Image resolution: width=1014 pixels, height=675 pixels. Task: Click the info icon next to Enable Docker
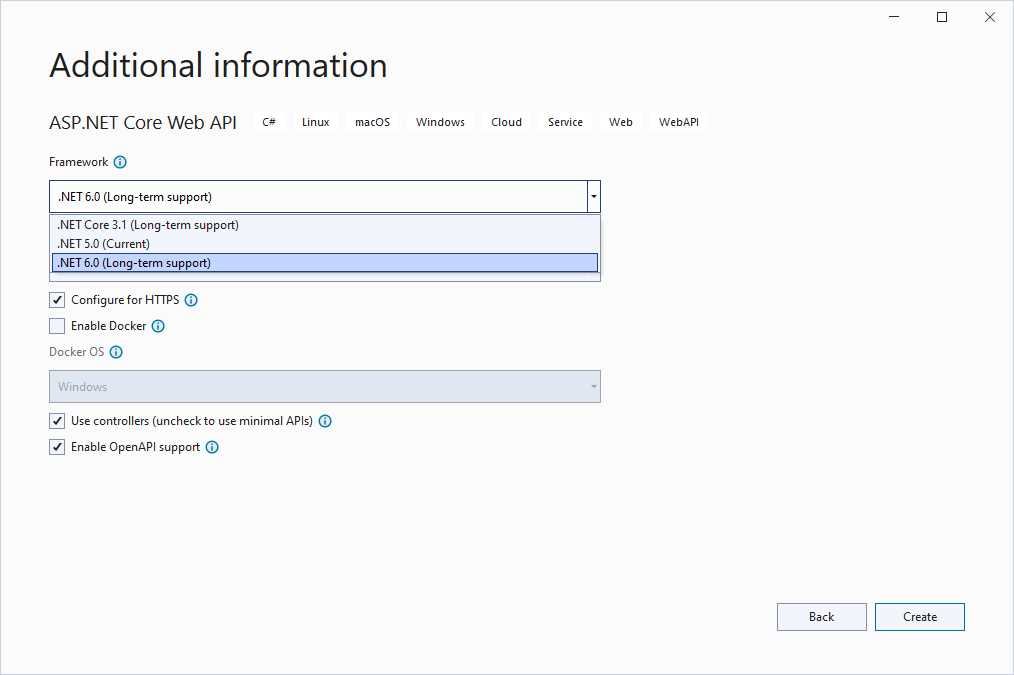tap(160, 326)
